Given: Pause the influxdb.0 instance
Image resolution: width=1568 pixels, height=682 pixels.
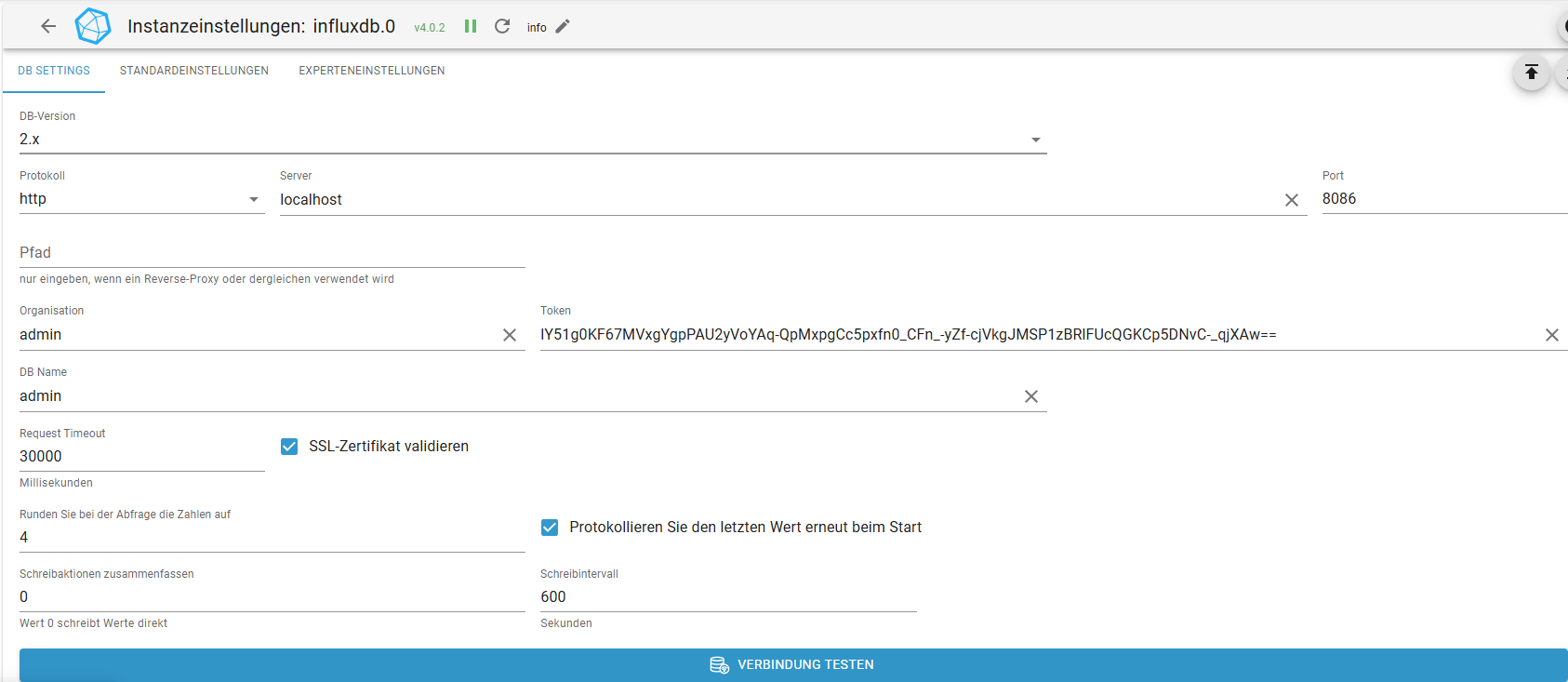Looking at the screenshot, I should [471, 26].
